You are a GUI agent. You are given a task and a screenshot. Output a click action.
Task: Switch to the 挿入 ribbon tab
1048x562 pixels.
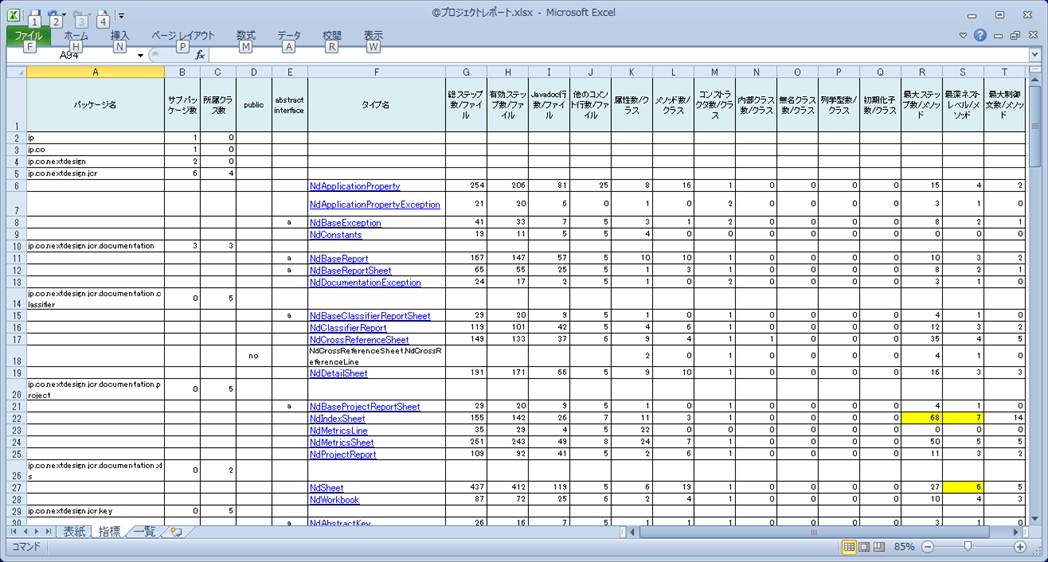pos(120,35)
